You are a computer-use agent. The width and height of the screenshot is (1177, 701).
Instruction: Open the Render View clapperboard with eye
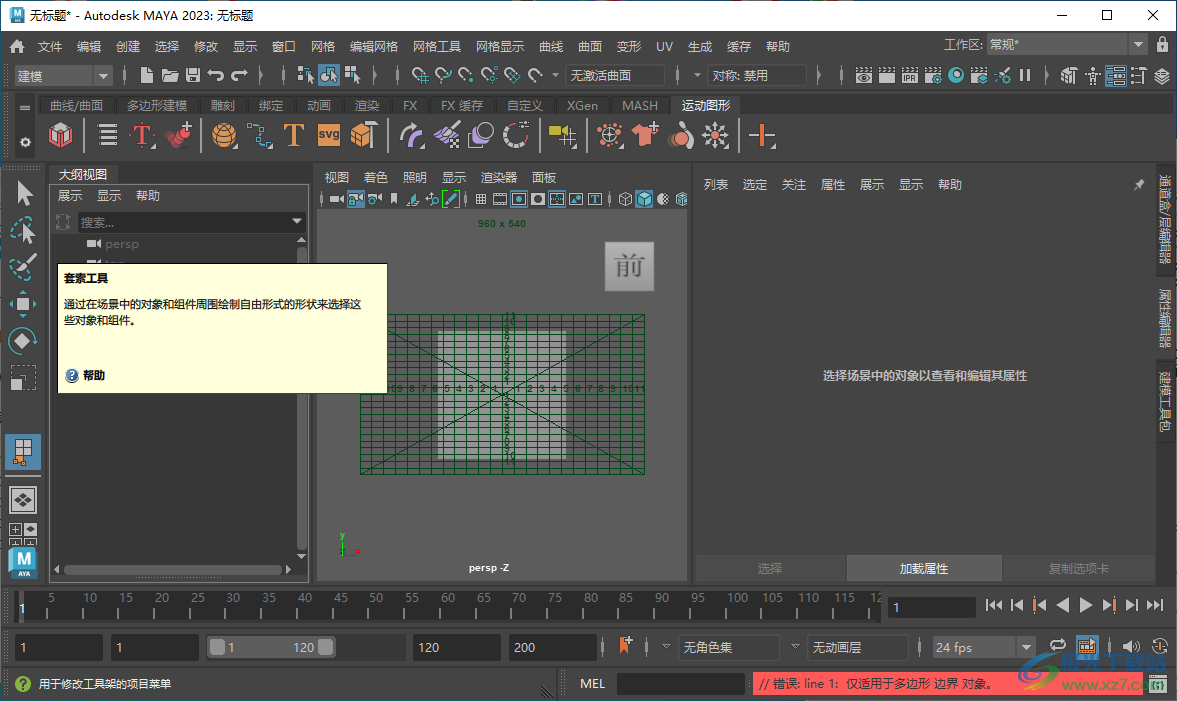[x=863, y=75]
